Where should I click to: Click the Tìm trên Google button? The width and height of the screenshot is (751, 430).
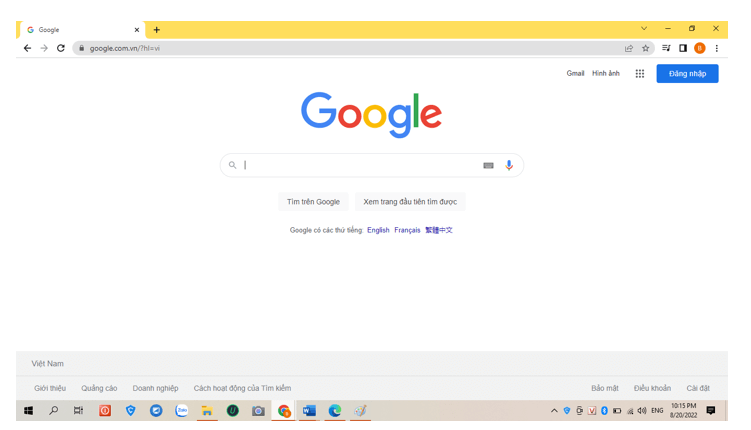pyautogui.click(x=313, y=202)
